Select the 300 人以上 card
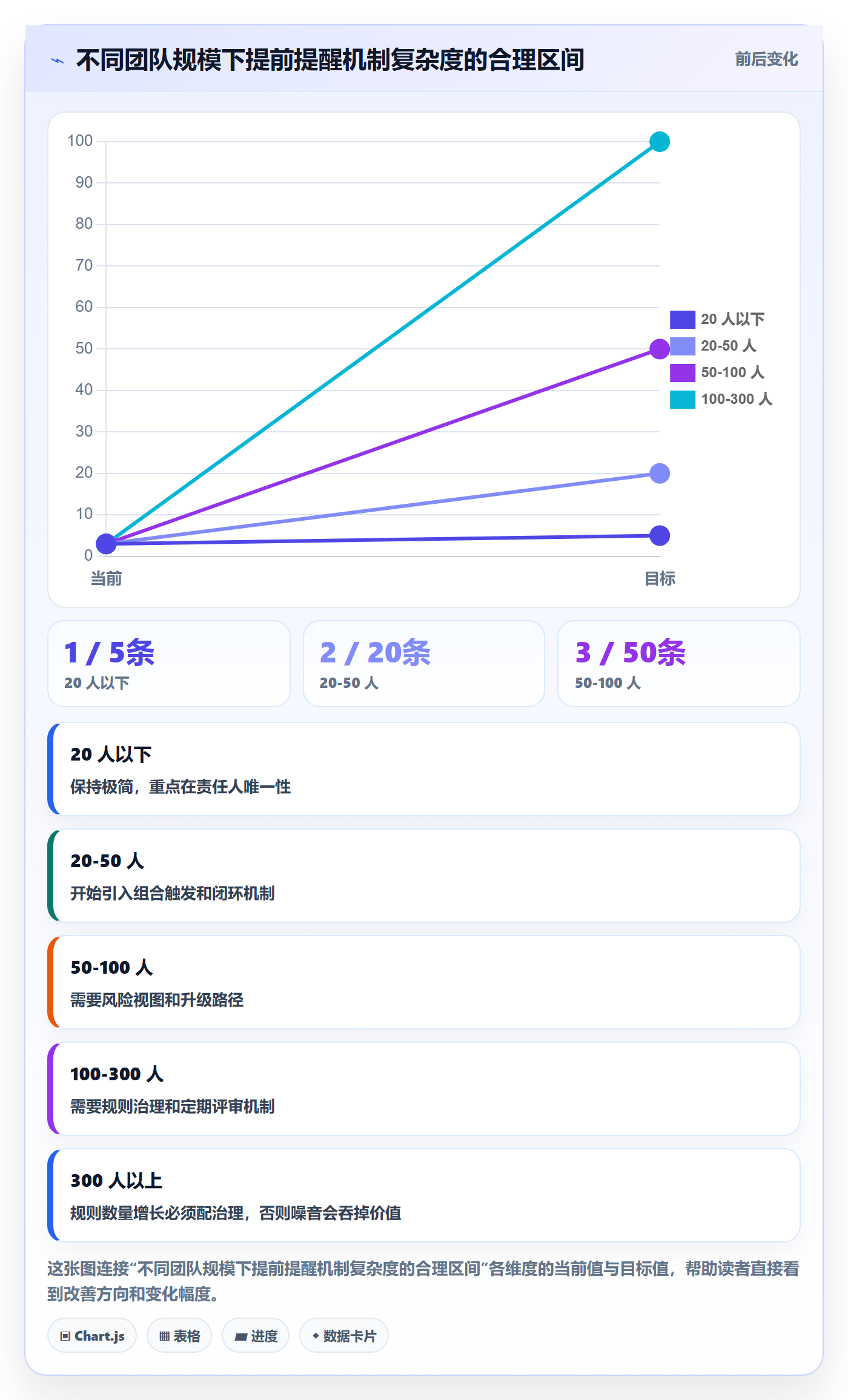The width and height of the screenshot is (848, 1400). click(x=424, y=1195)
